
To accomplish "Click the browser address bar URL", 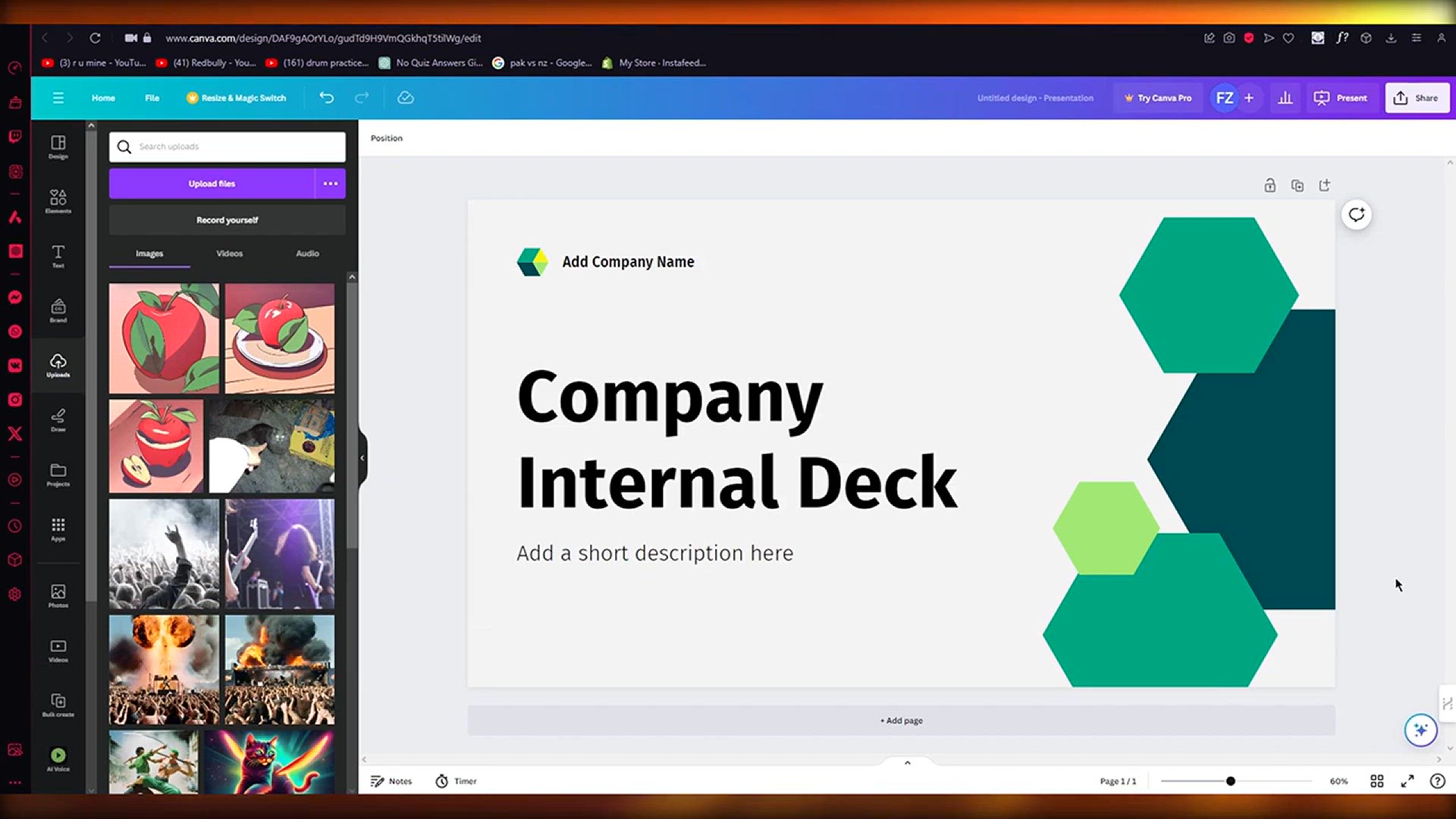I will pos(323,38).
